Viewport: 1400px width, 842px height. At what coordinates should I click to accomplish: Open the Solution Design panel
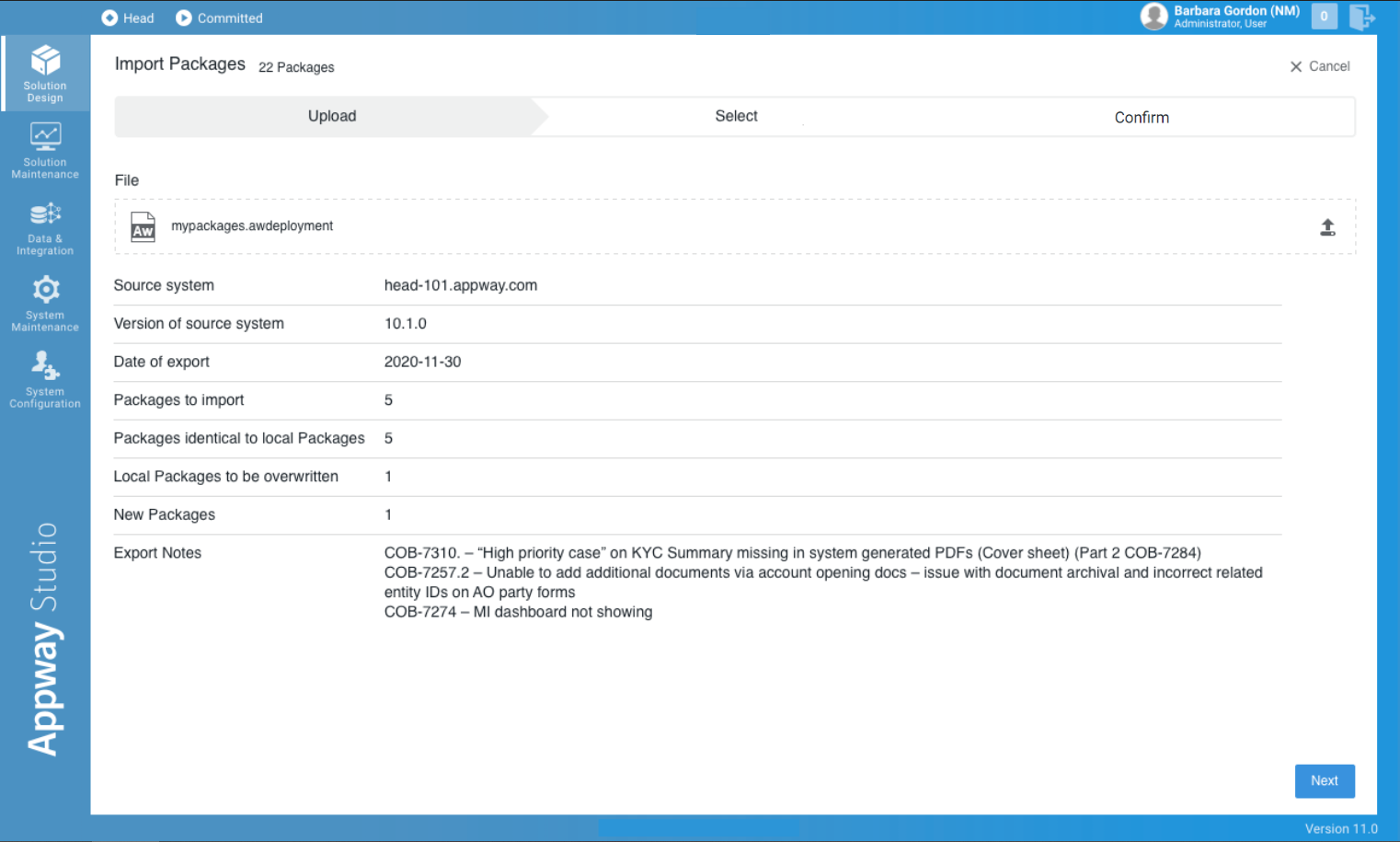(x=45, y=74)
